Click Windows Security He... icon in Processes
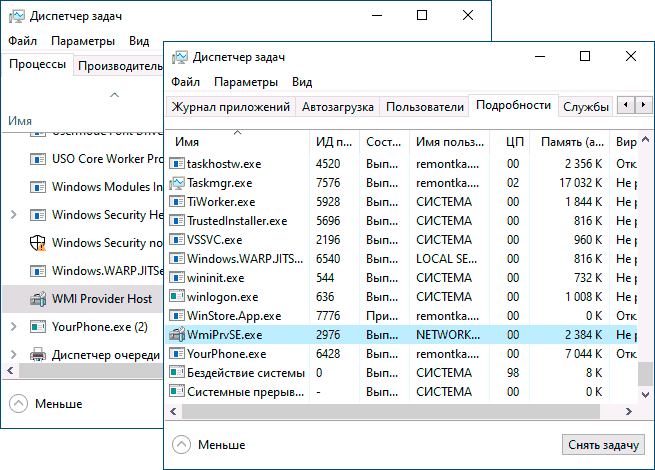Screen dimensions: 655x470 tap(38, 215)
